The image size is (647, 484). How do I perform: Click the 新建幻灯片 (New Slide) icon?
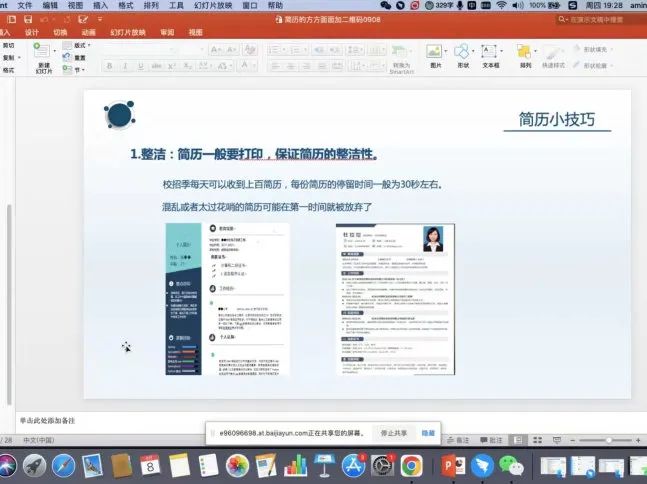click(x=43, y=57)
